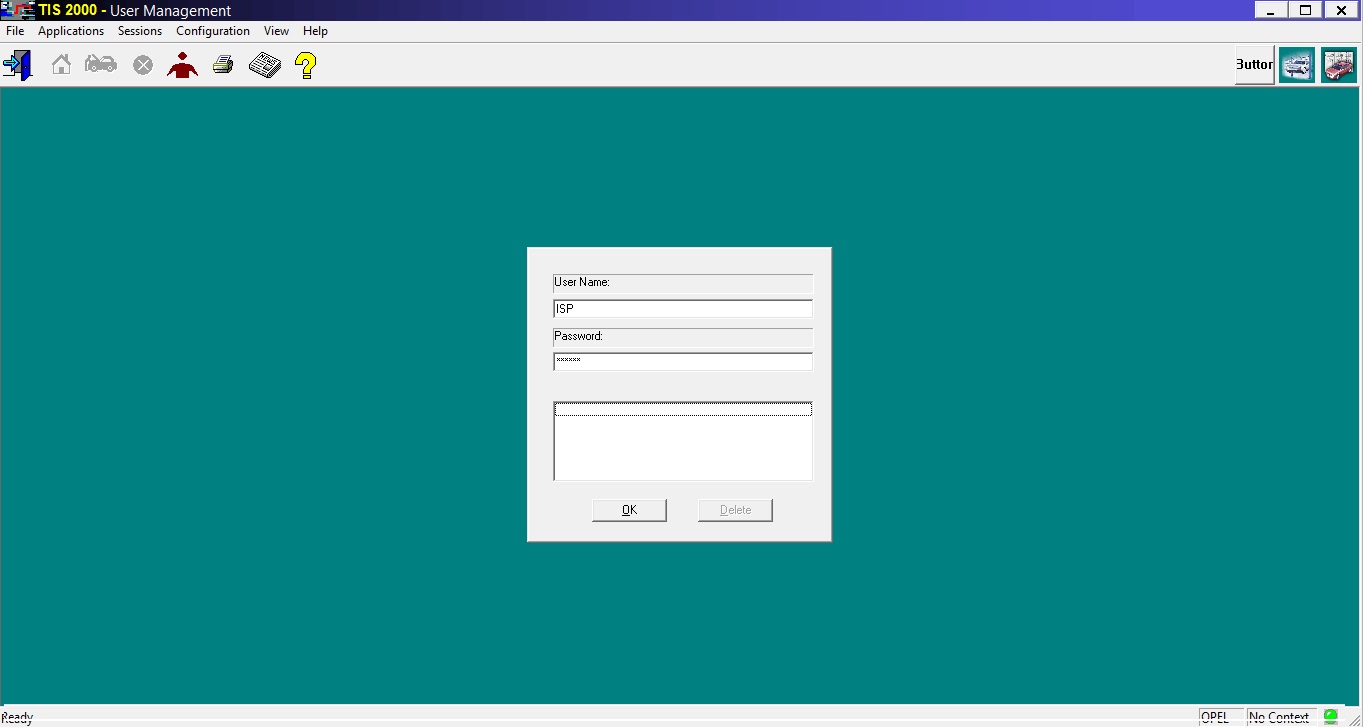Focus the User Name input field
1363x727 pixels.
pyautogui.click(x=683, y=309)
